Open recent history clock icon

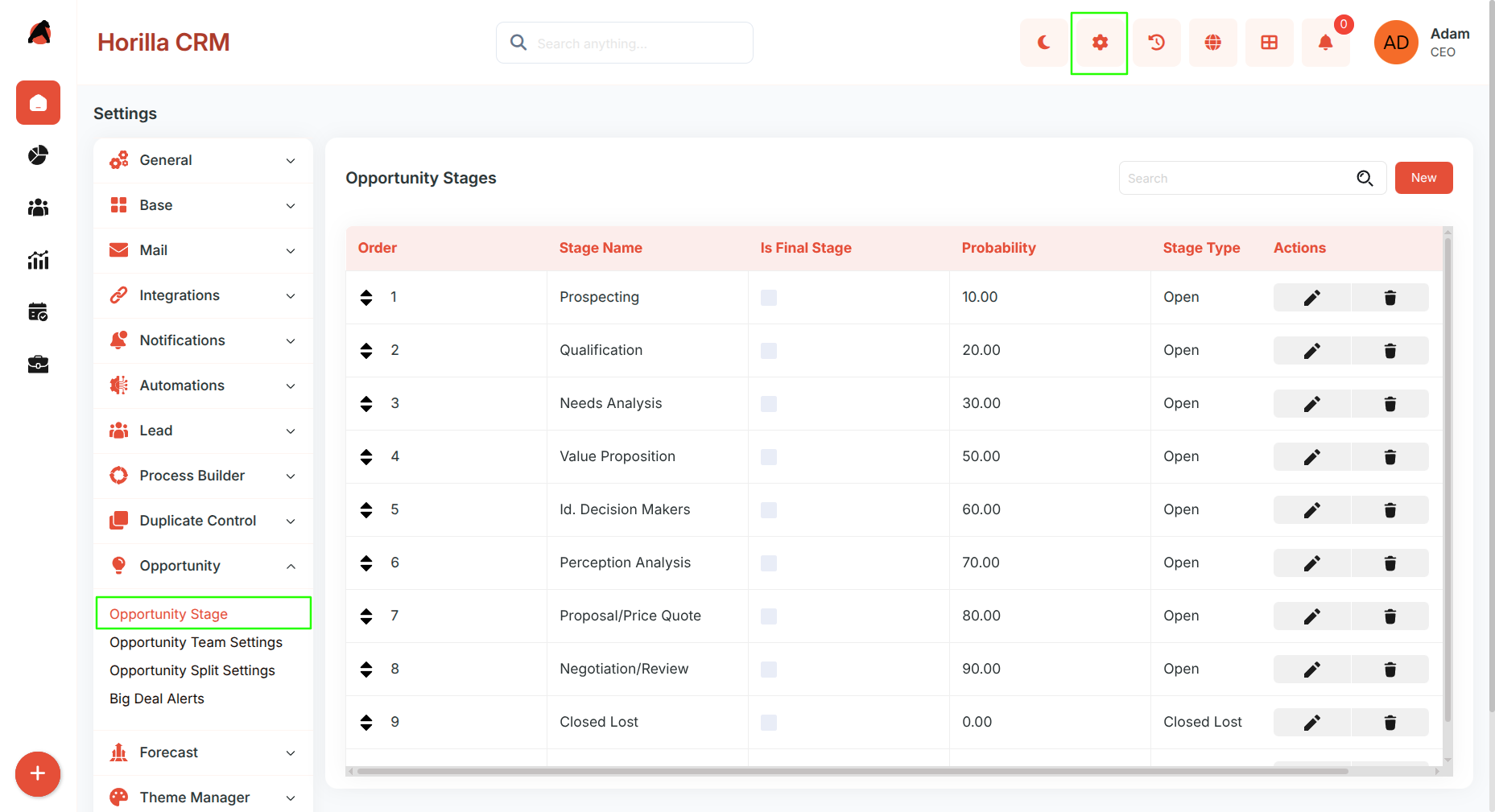click(1156, 43)
